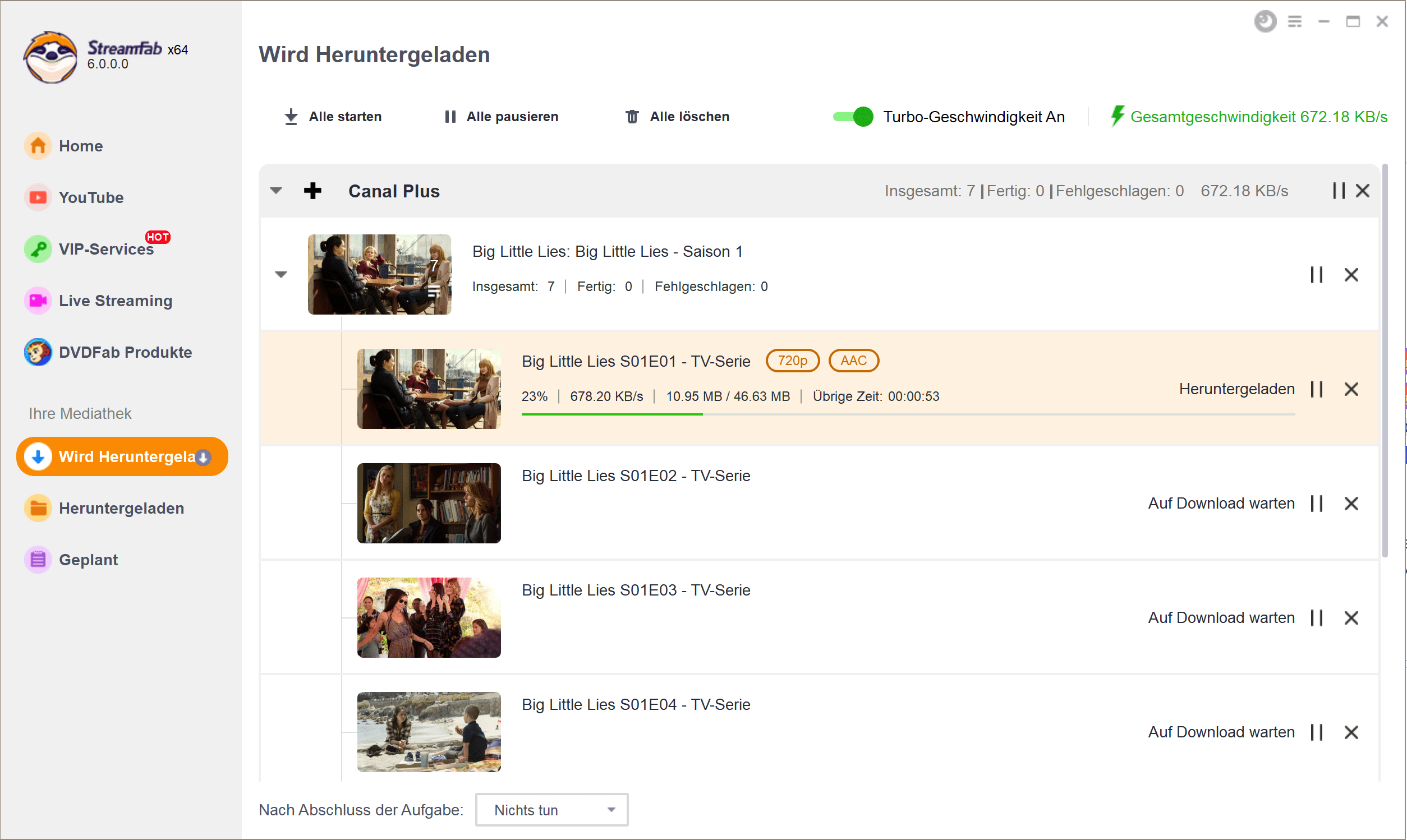
Task: Click the S01E01 download progress bar
Action: [x=908, y=414]
